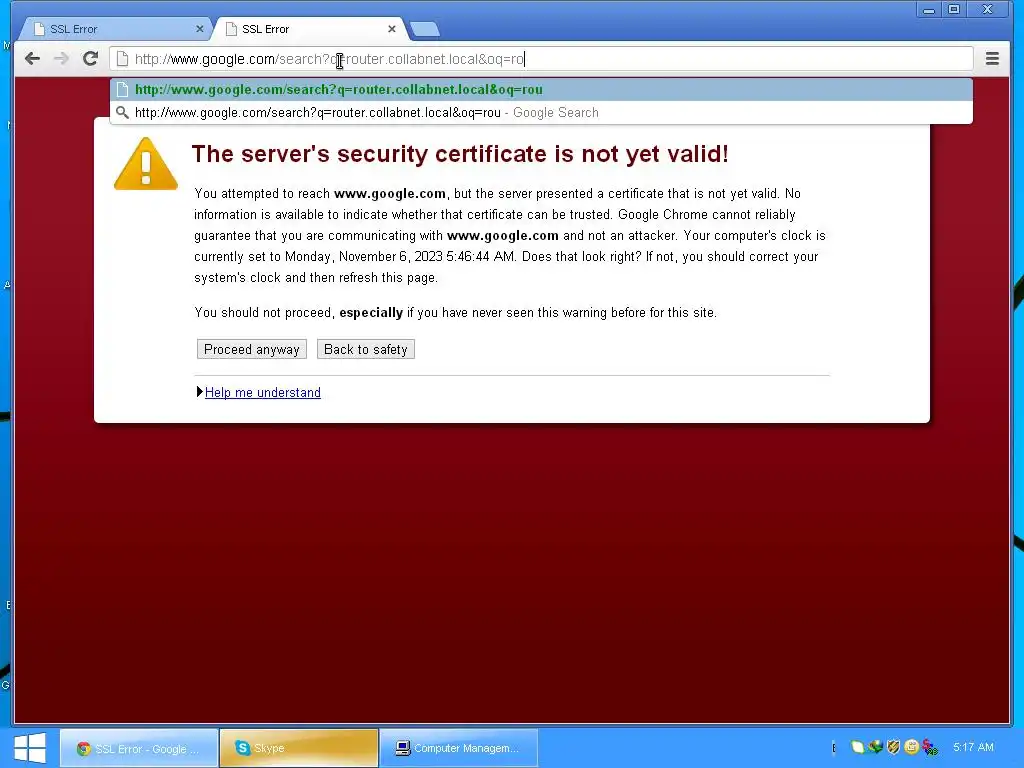The height and width of the screenshot is (768, 1024).
Task: Click the shield security tray icon
Action: click(x=893, y=746)
